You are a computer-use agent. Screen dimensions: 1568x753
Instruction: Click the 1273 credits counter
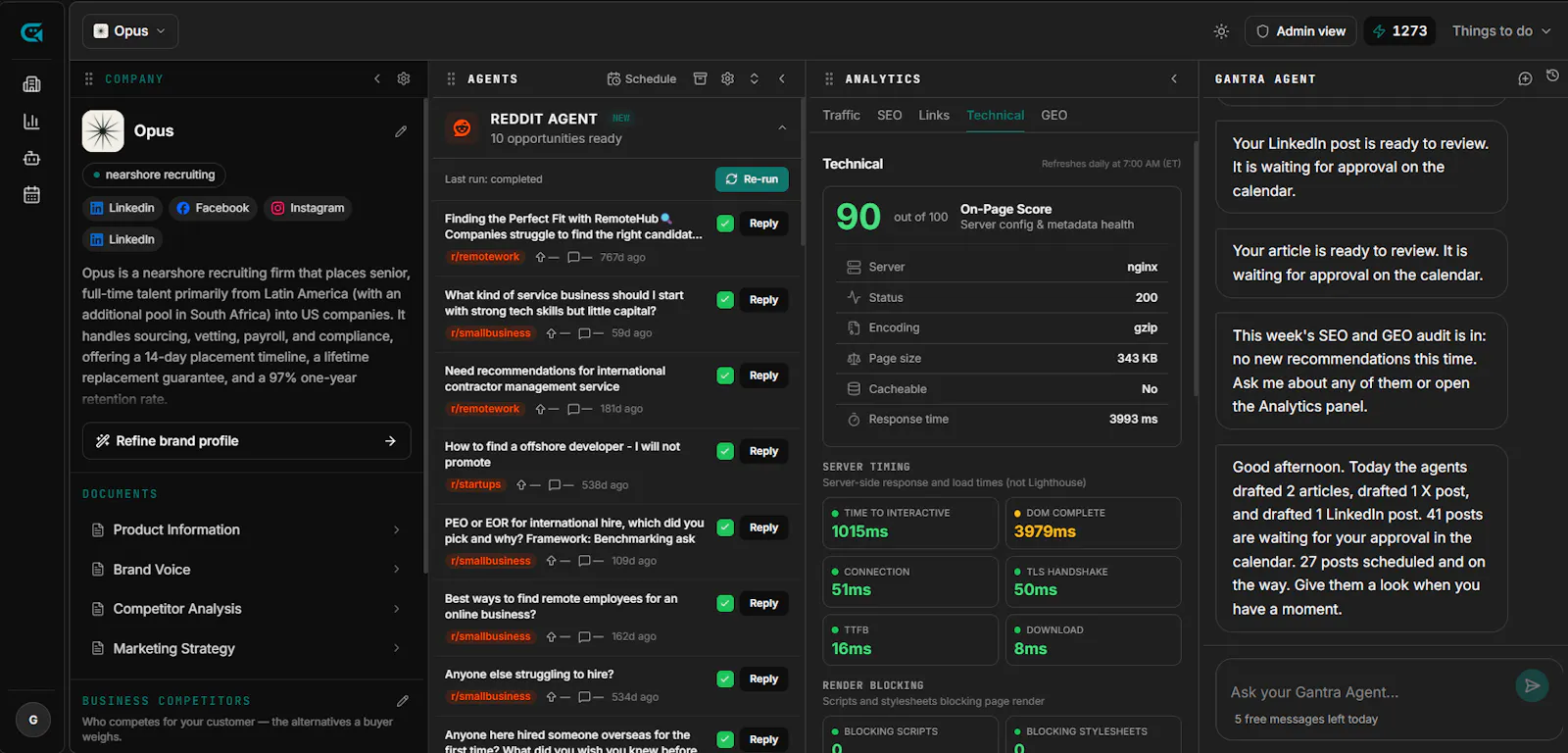[x=1399, y=31]
